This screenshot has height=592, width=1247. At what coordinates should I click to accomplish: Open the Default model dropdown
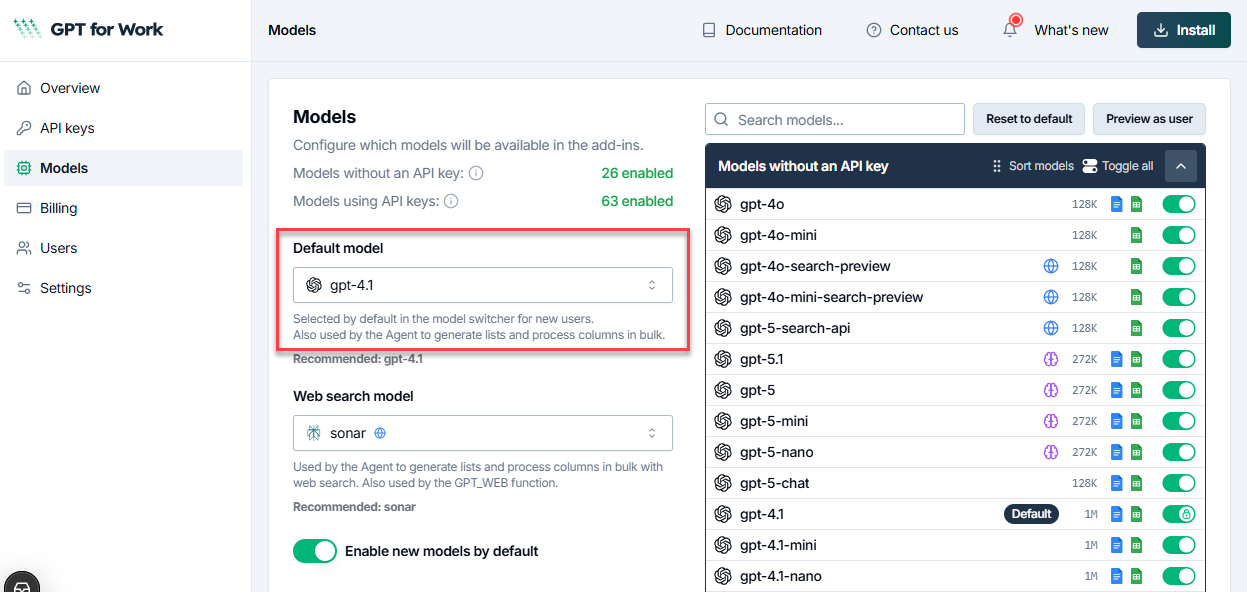tap(482, 285)
